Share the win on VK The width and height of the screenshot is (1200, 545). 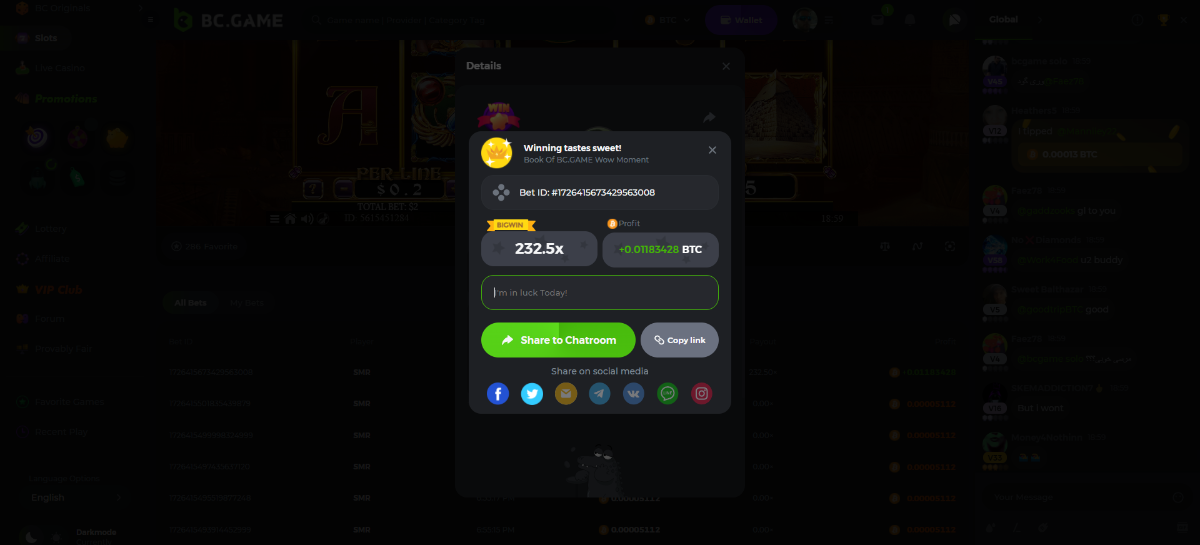[634, 394]
